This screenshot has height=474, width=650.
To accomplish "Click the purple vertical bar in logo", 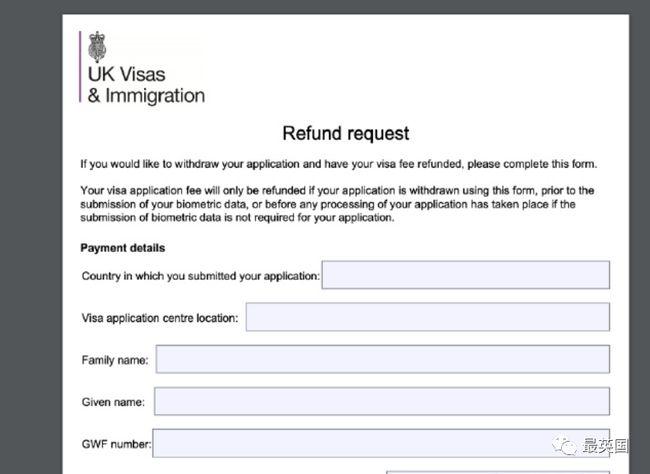I will tap(81, 66).
